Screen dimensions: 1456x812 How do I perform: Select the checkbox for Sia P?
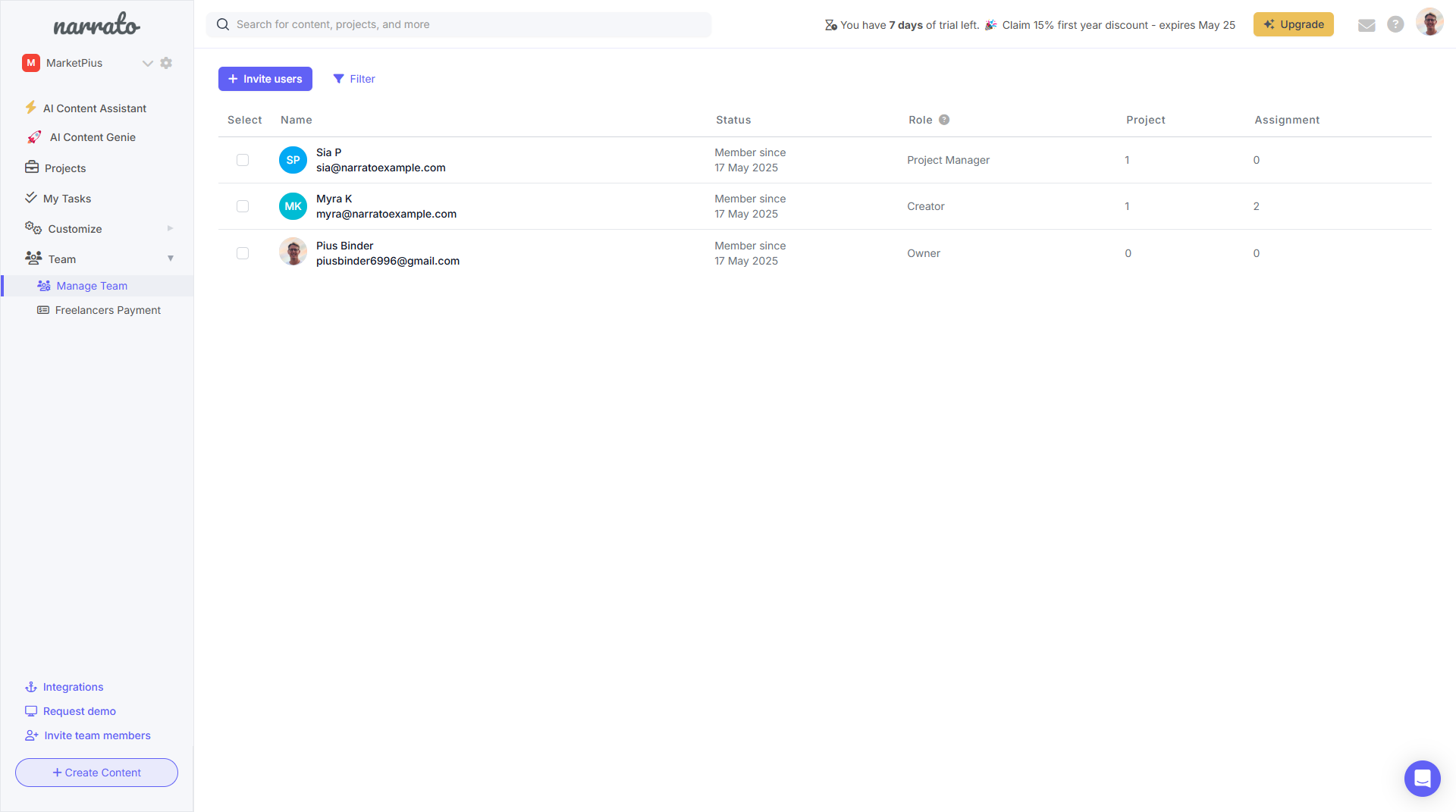point(243,160)
